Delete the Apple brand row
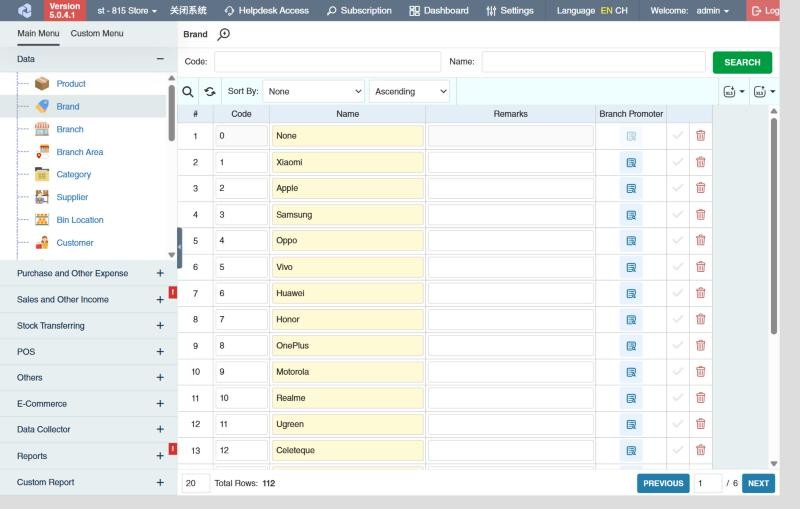Image resolution: width=800 pixels, height=509 pixels. (701, 188)
